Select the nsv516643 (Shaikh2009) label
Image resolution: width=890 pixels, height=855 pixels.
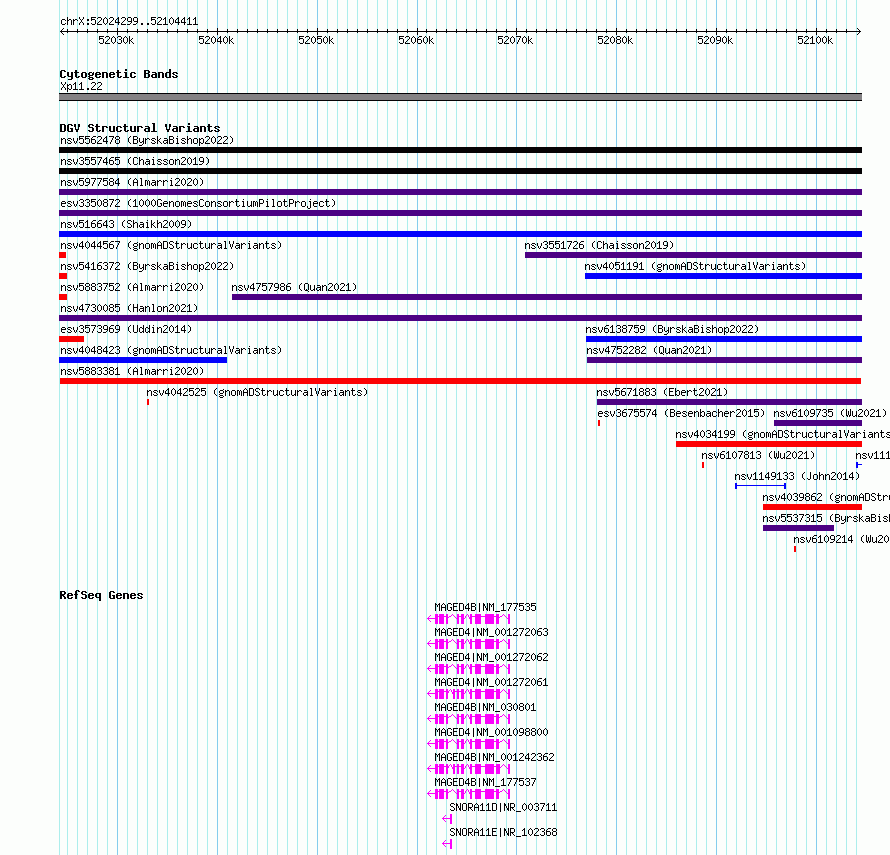click(x=126, y=224)
